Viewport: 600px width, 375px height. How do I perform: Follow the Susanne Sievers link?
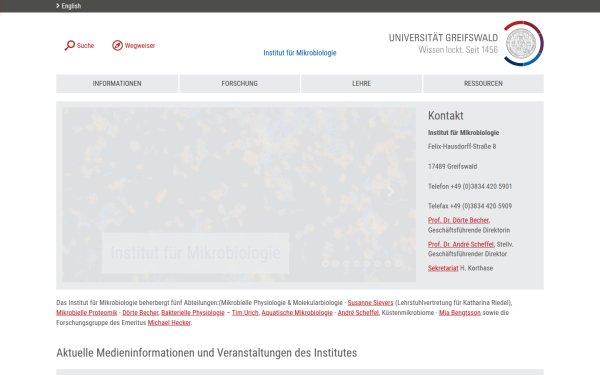tap(370, 303)
